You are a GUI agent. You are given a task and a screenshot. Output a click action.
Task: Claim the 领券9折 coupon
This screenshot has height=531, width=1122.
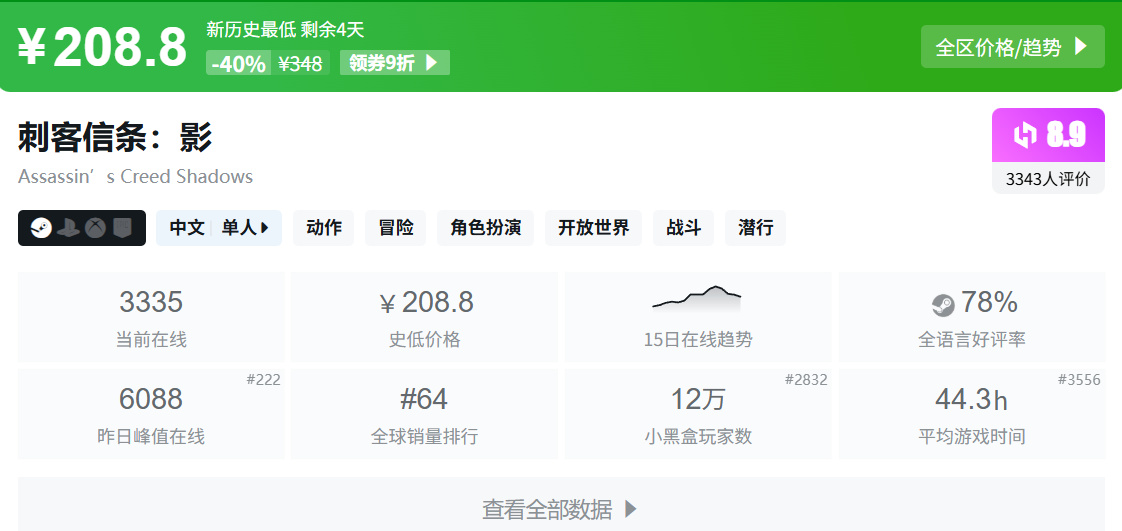coord(394,63)
